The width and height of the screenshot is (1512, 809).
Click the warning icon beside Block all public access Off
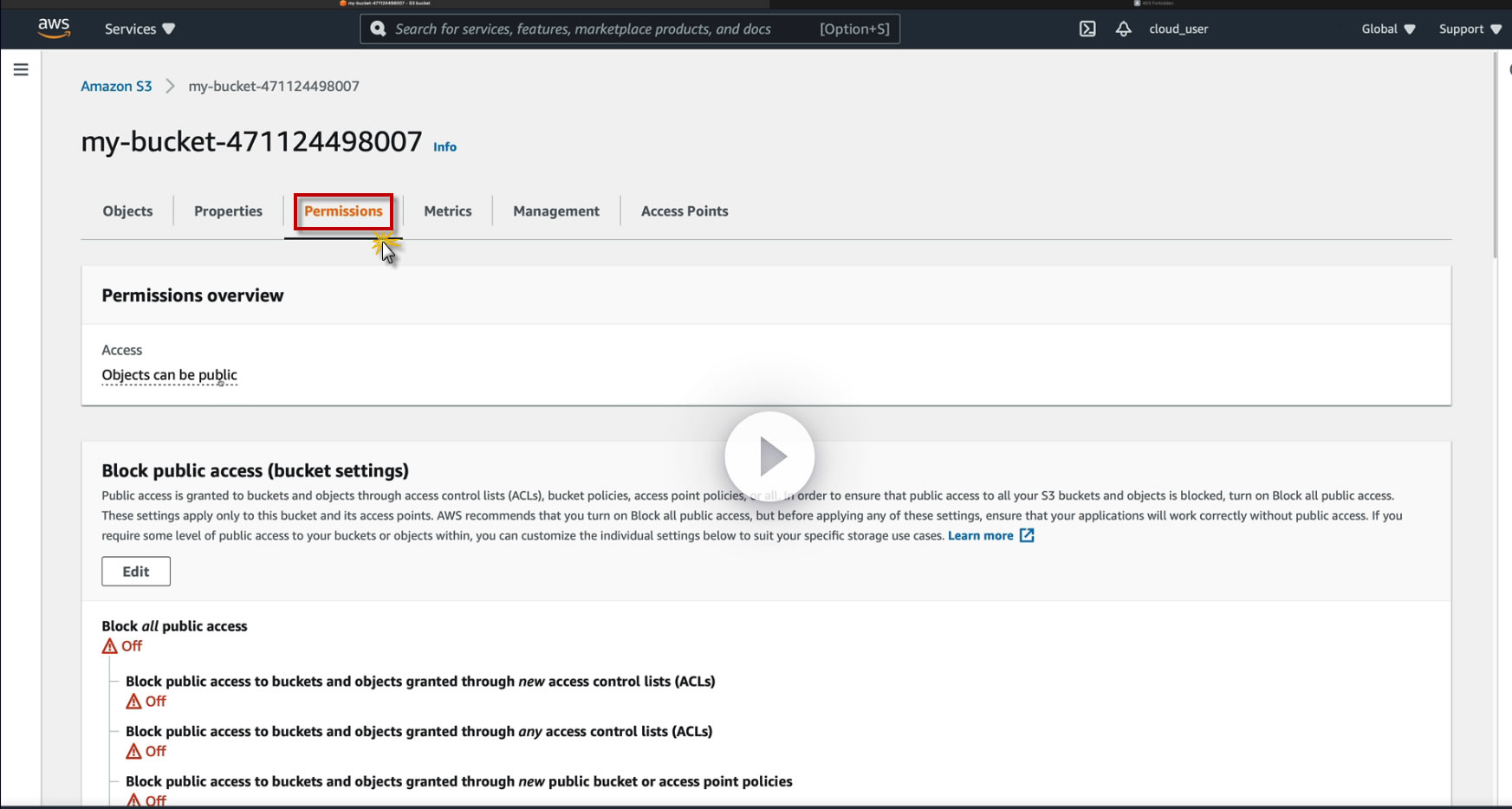[109, 646]
